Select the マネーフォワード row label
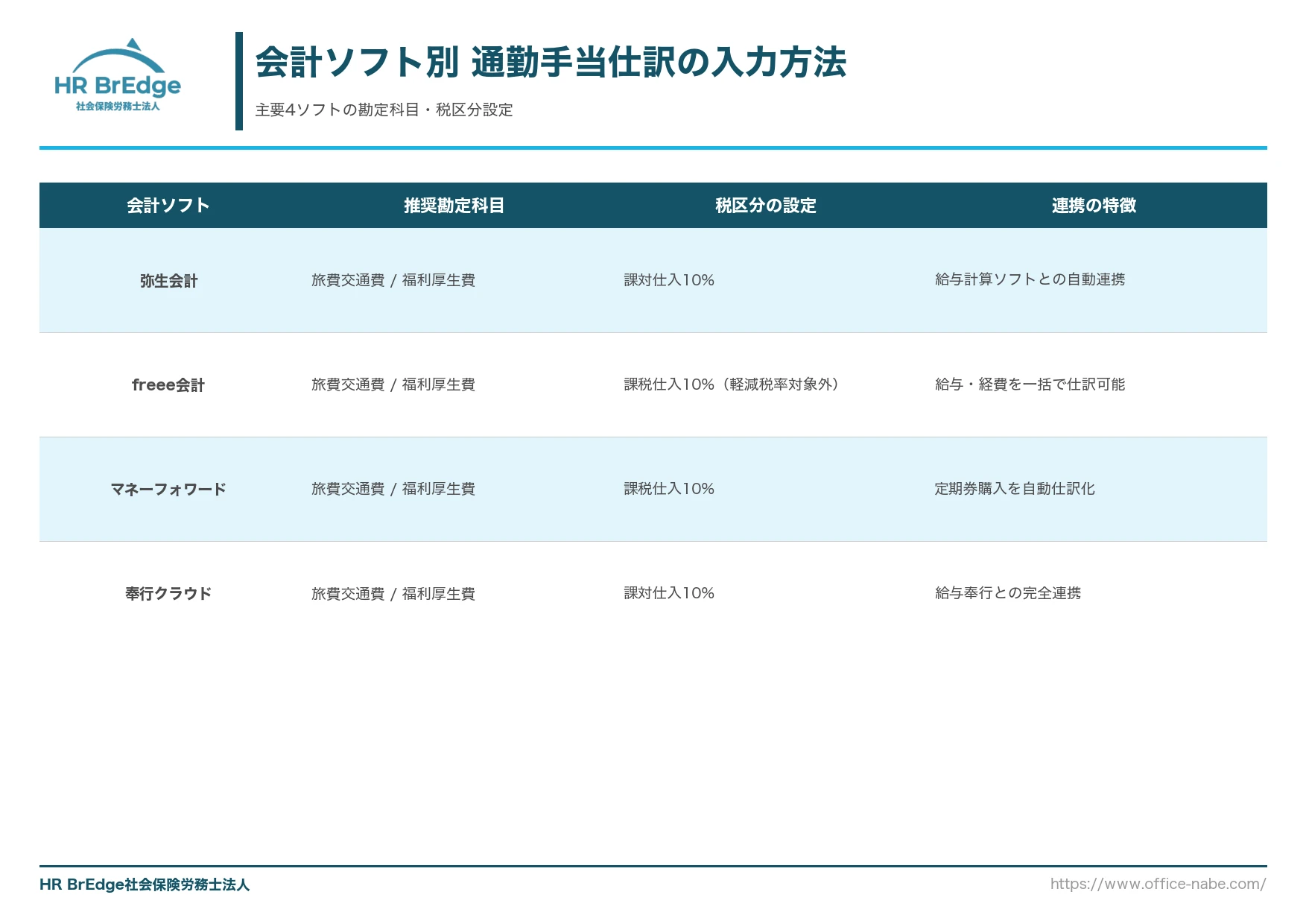 click(168, 490)
